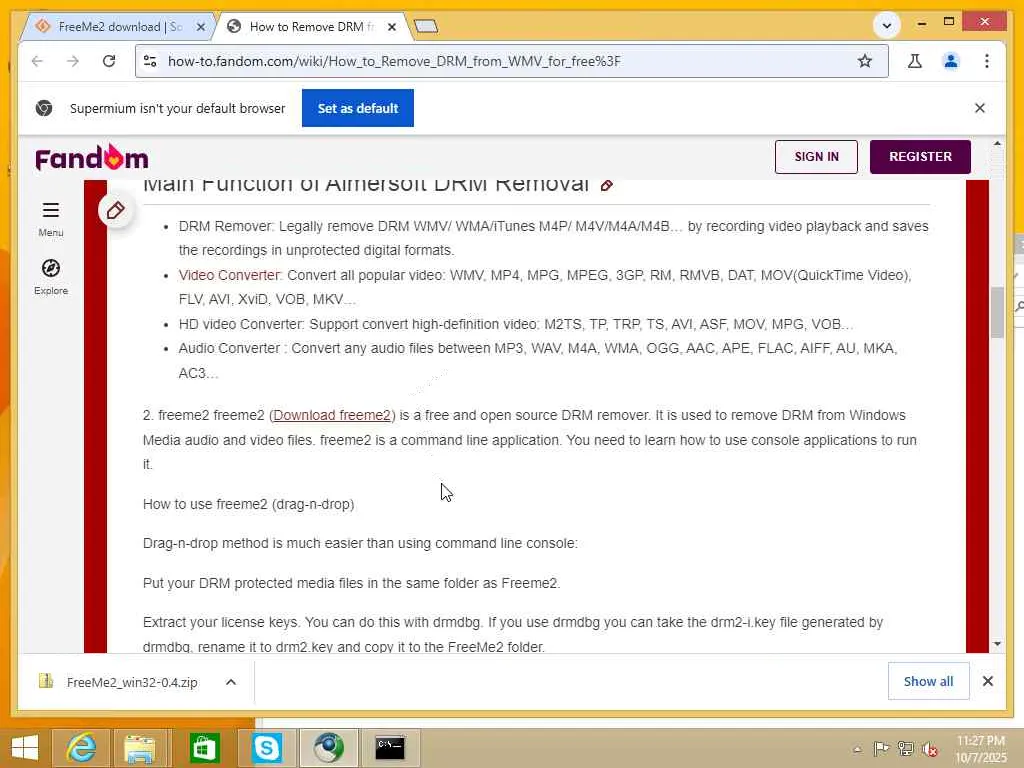The image size is (1024, 768).
Task: Click the Action Center flag icon
Action: click(881, 748)
